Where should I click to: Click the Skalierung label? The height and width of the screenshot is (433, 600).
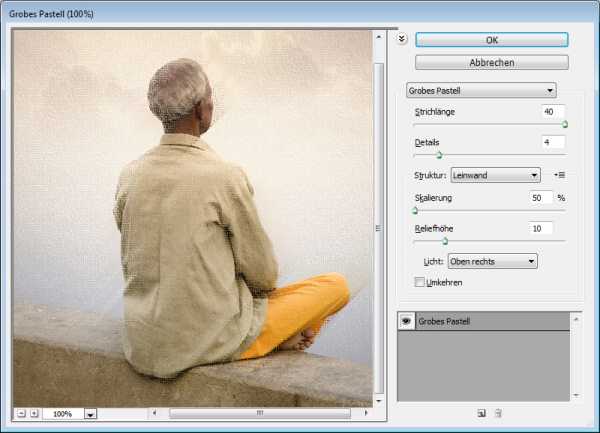tap(433, 198)
